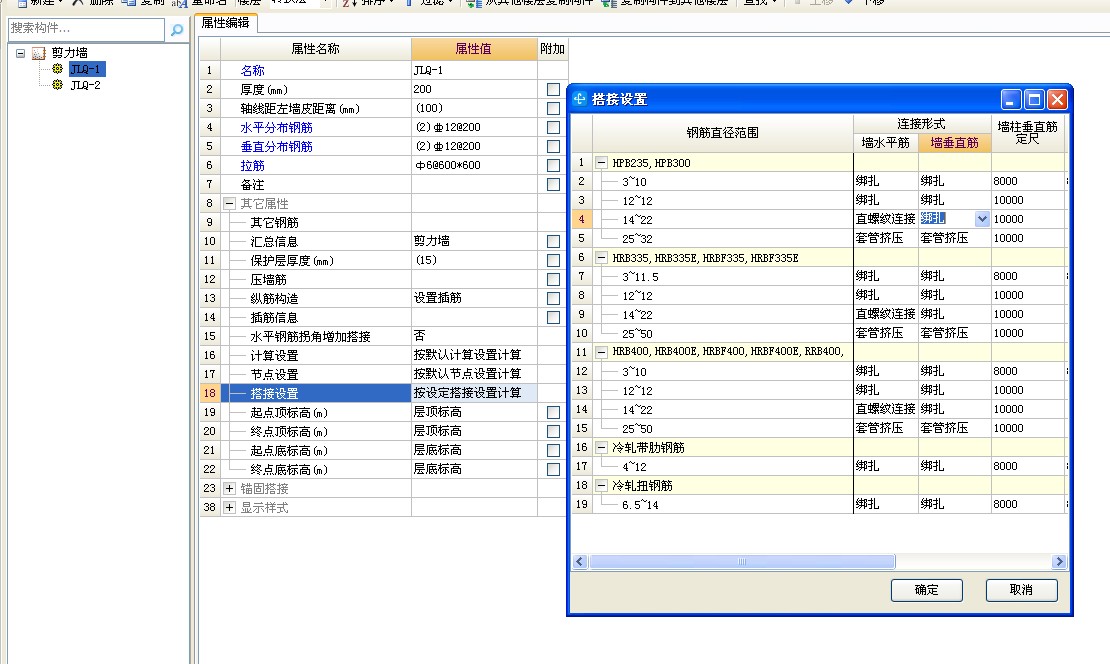Click the 墙垂直筋 column header
The height and width of the screenshot is (664, 1110).
(x=954, y=143)
